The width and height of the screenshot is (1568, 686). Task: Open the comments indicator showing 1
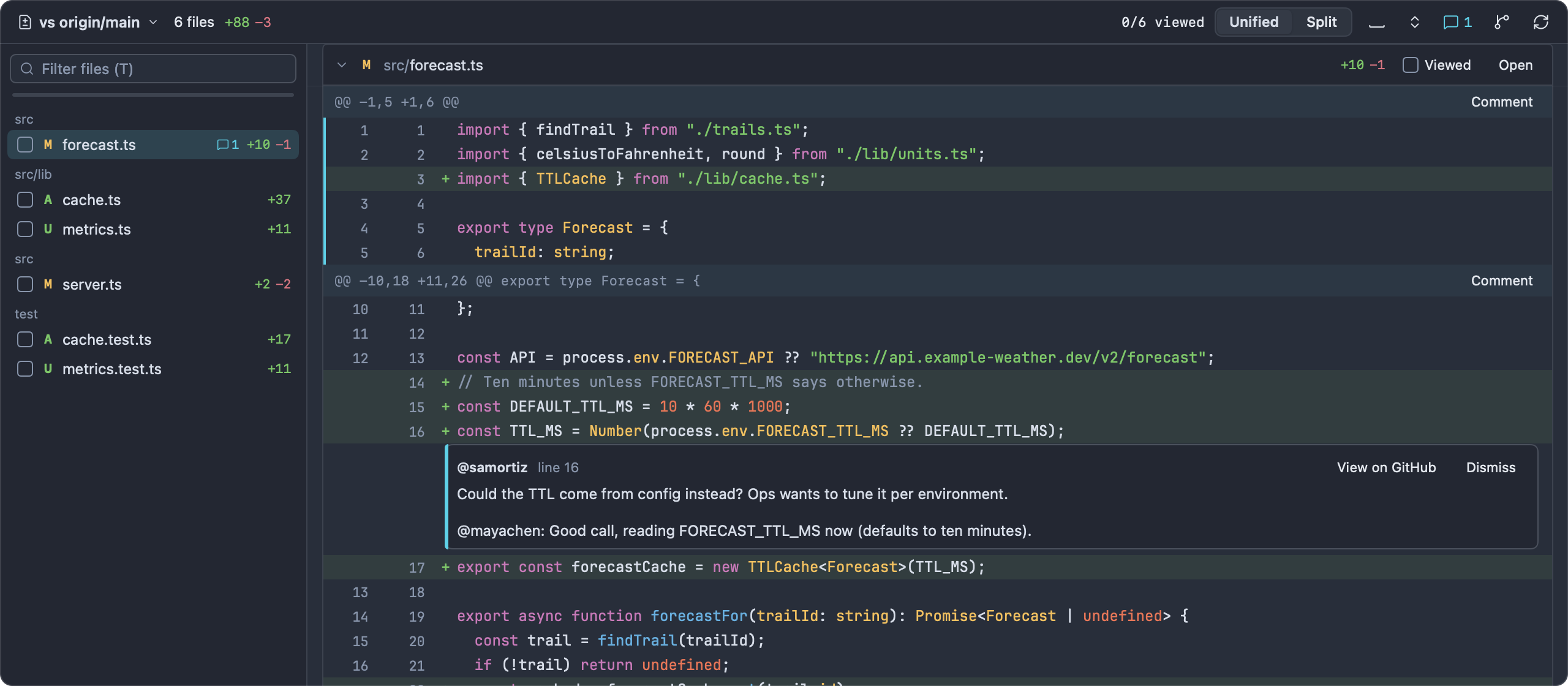coord(1457,23)
